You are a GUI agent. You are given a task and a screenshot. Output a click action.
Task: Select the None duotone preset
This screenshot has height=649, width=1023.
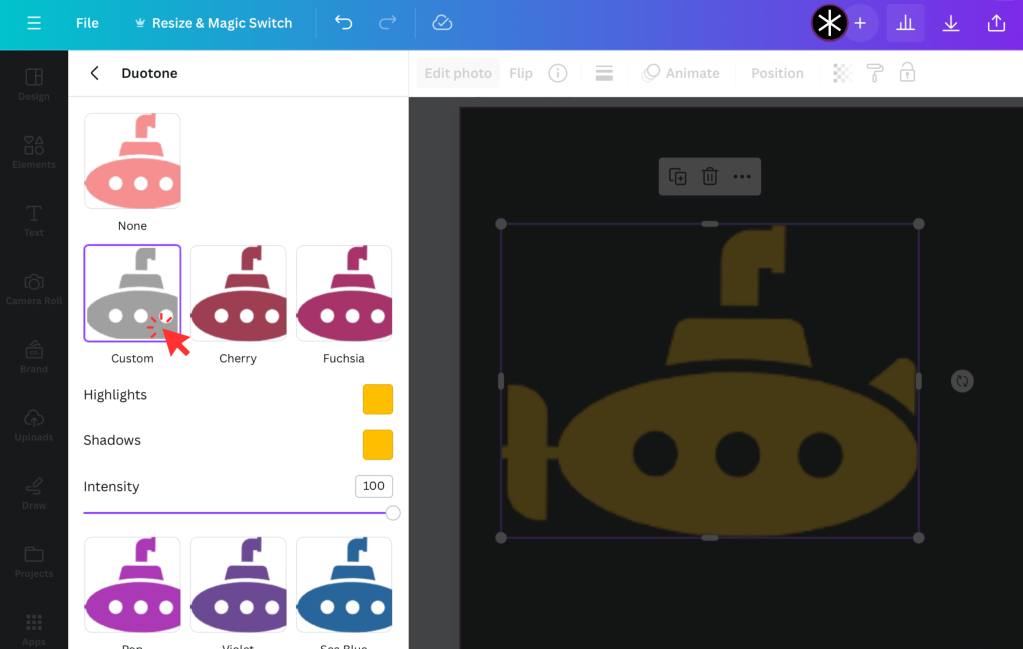132,161
